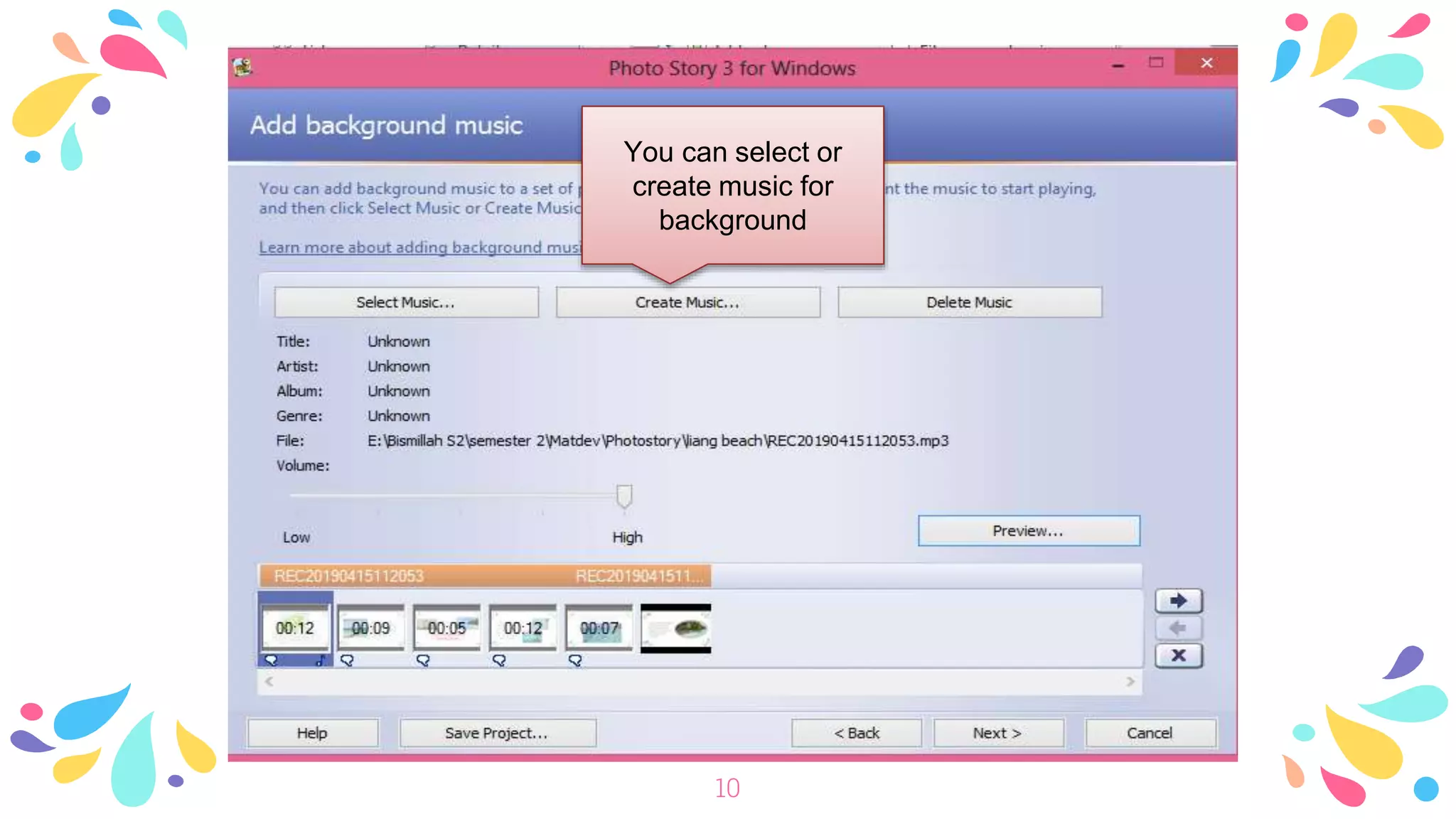Move picture left with back arrow icon
The height and width of the screenshot is (819, 1456).
point(1178,628)
